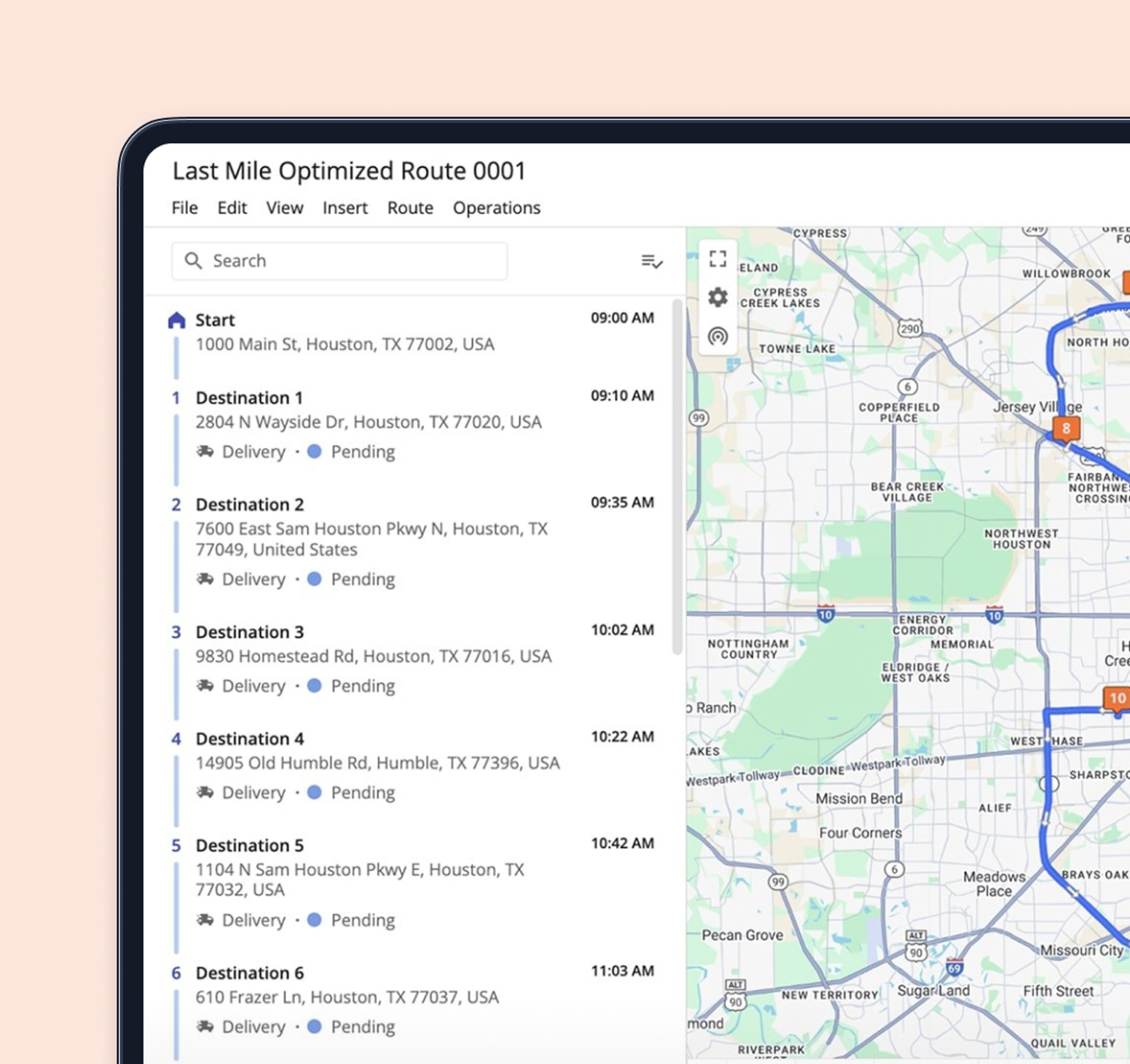Open map settings gear
This screenshot has height=1064, width=1130.
718,297
